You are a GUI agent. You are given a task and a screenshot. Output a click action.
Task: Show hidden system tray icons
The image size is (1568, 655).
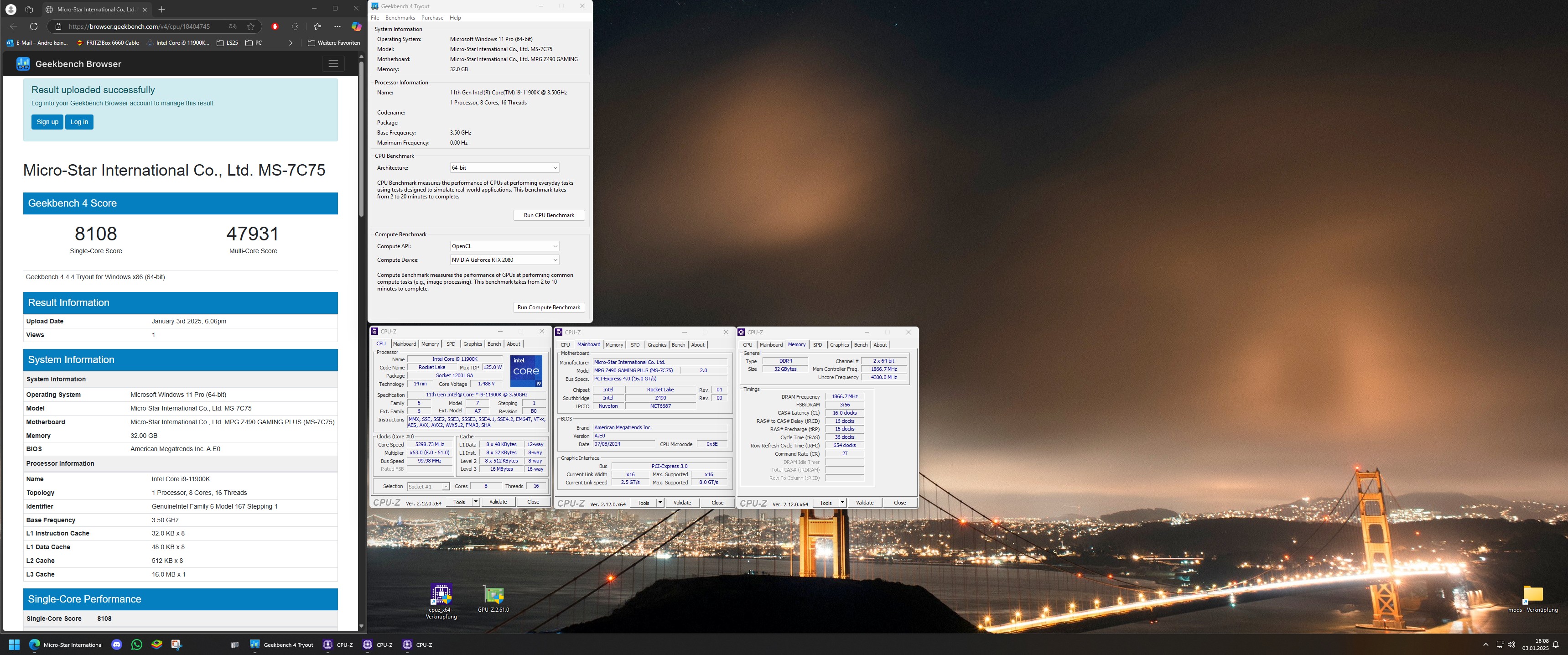click(x=1485, y=644)
